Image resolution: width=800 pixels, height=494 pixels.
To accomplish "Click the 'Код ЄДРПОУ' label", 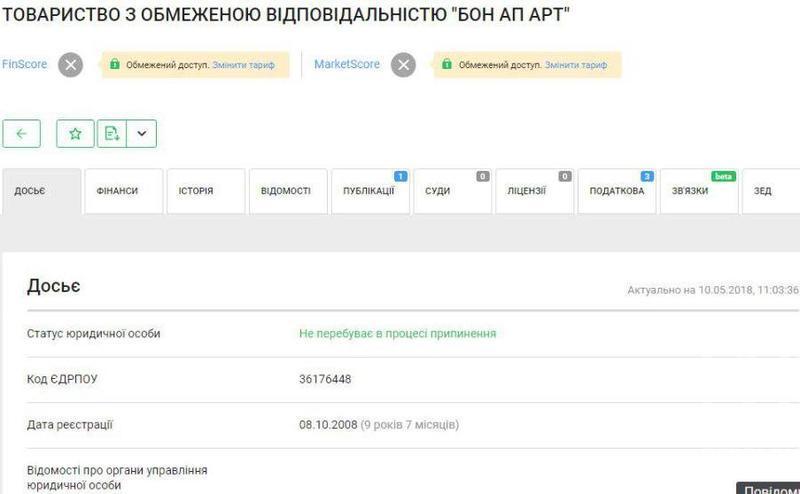I will pos(62,379).
